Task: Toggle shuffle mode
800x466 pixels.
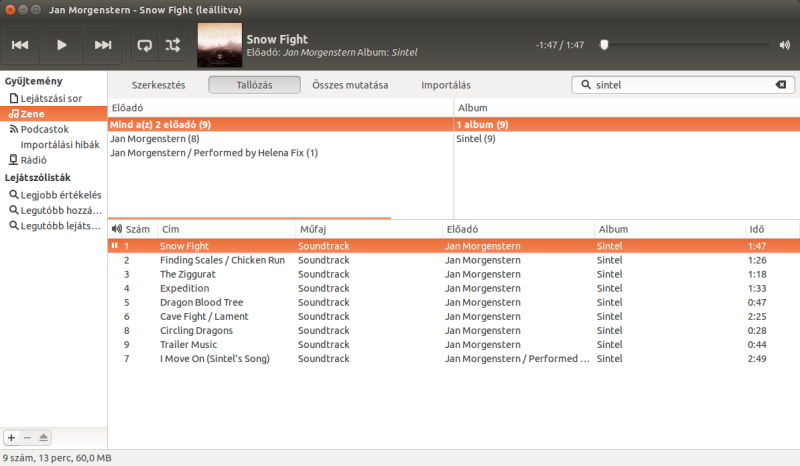Action: [172, 45]
